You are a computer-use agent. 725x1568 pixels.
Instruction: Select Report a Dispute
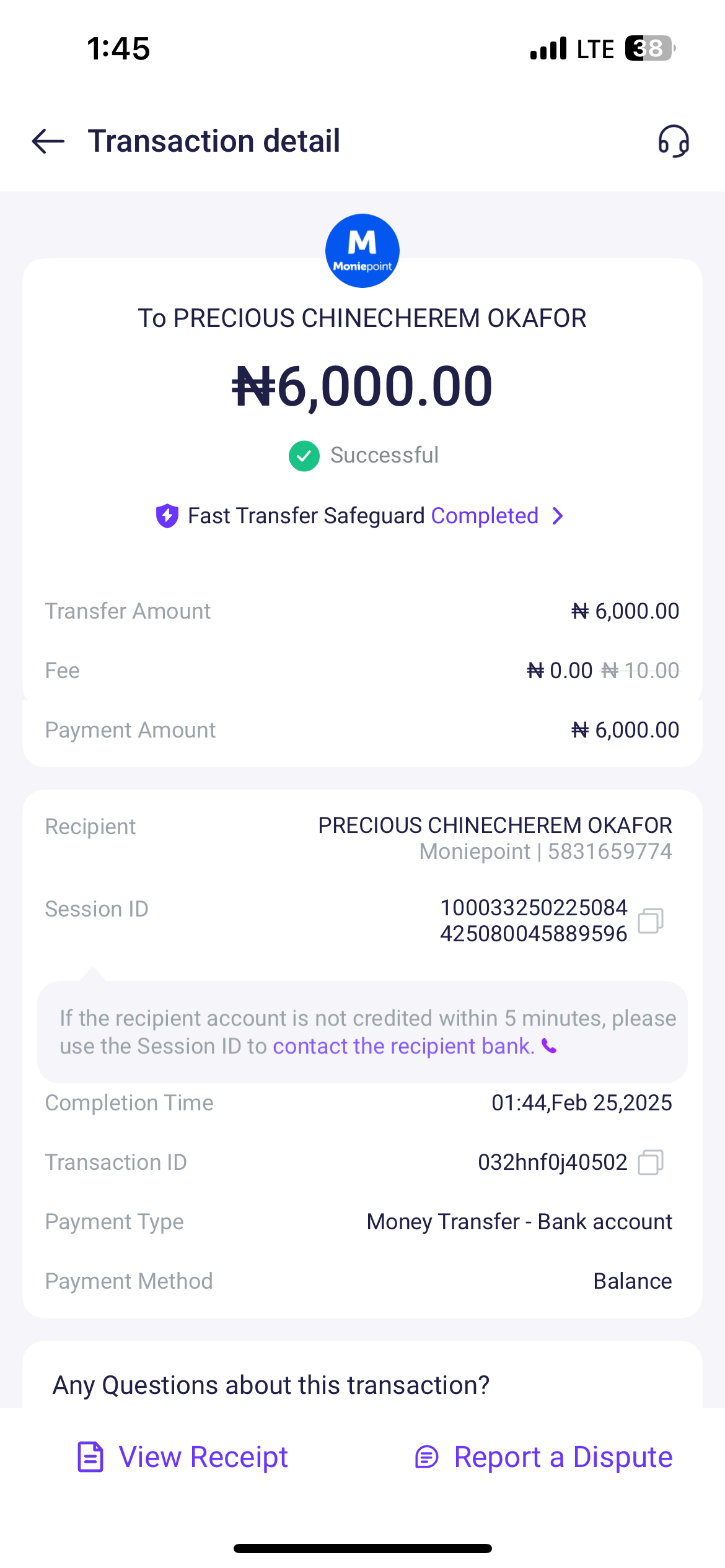pyautogui.click(x=563, y=1457)
